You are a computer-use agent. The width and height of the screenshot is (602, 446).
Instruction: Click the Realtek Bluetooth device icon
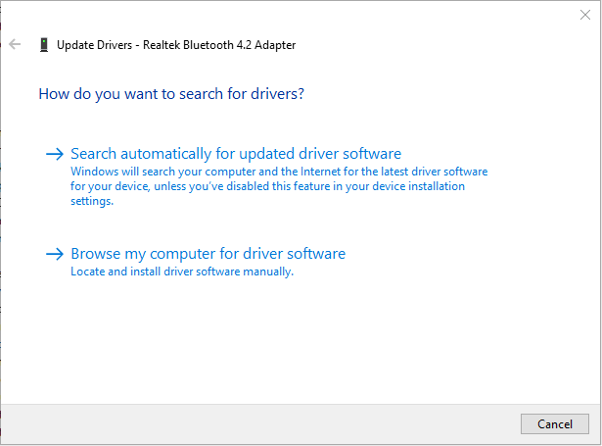(x=43, y=45)
